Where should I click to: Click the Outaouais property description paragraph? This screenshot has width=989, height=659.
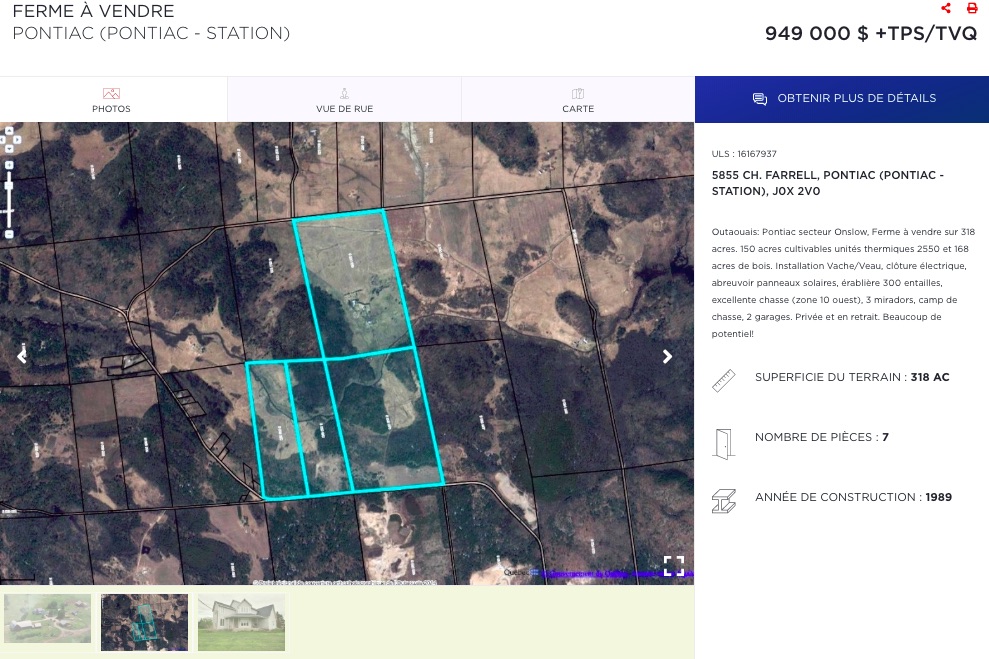843,283
